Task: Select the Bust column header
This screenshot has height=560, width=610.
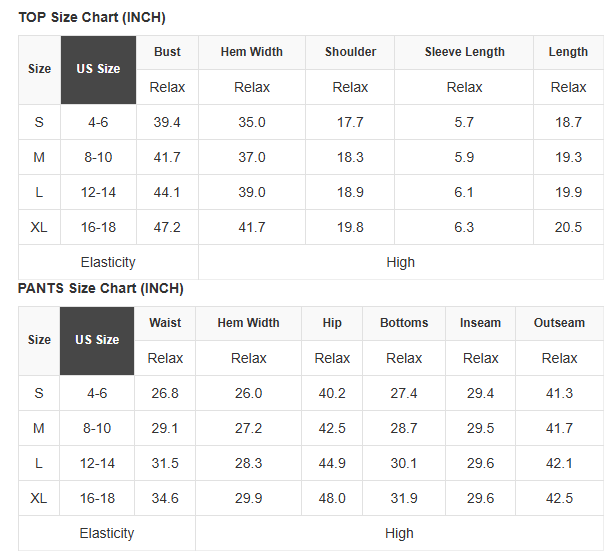Action: point(167,52)
